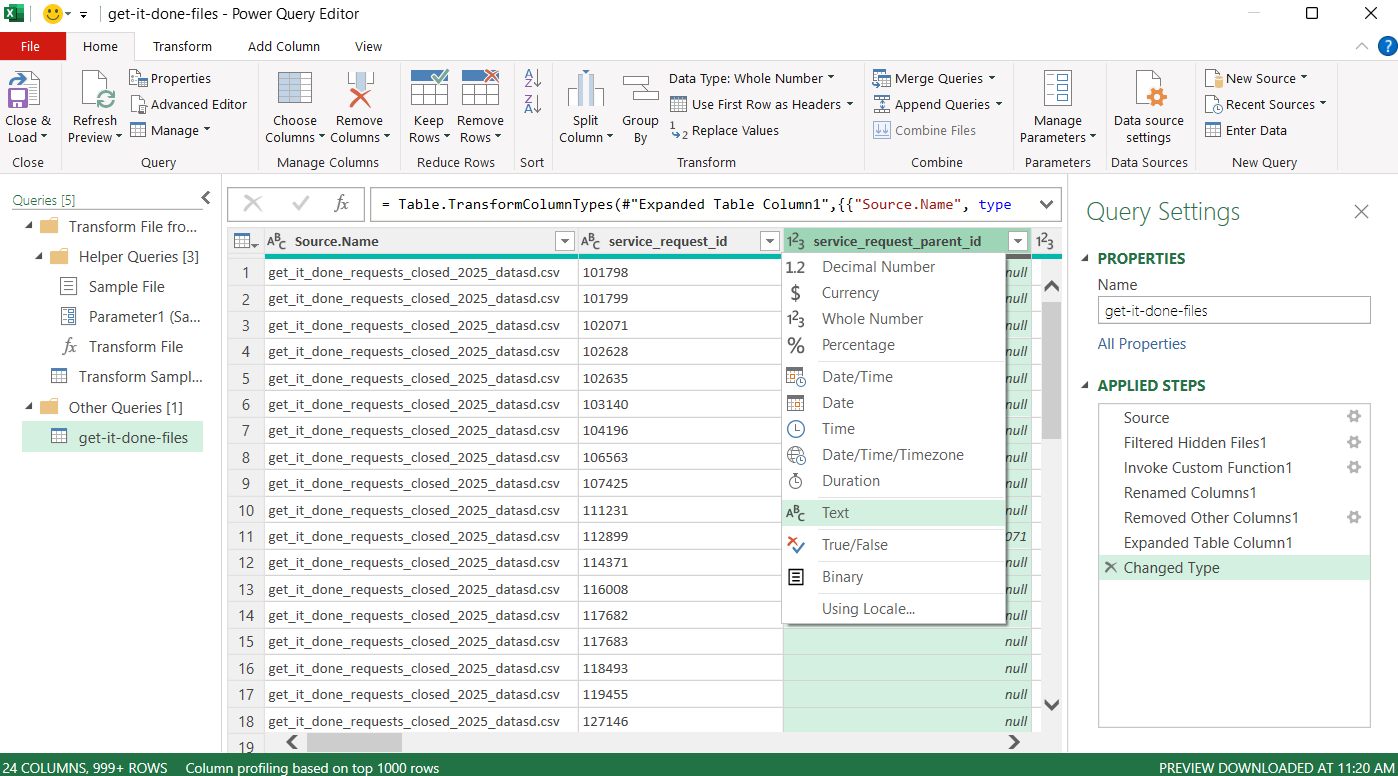Screen dimensions: 1398x776
Task: Click the table icon in the grid corner
Action: click(244, 241)
